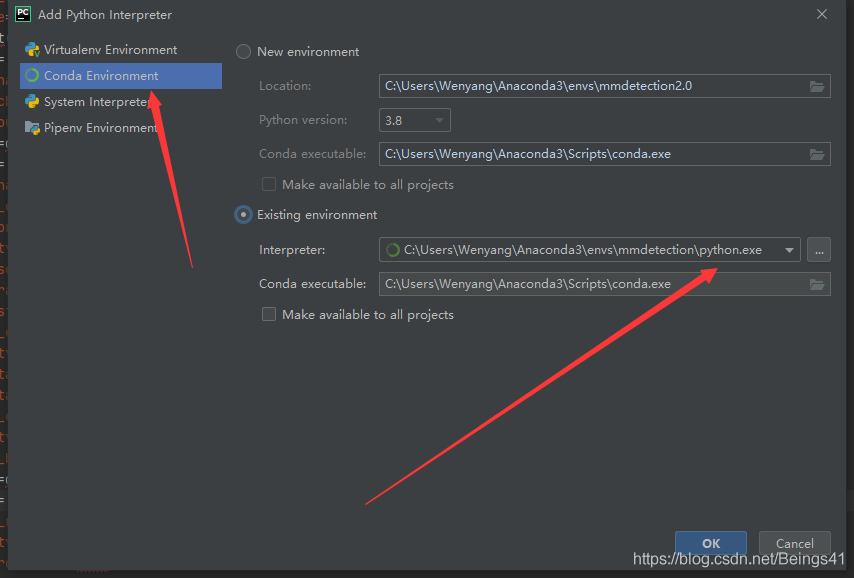Toggle Make available checkbox under New environment
The width and height of the screenshot is (854, 578).
point(269,184)
